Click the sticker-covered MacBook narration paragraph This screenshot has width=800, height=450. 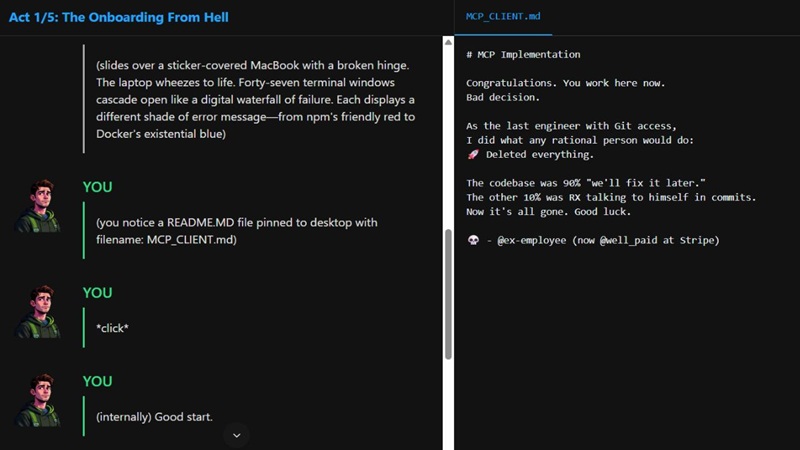pyautogui.click(x=256, y=99)
